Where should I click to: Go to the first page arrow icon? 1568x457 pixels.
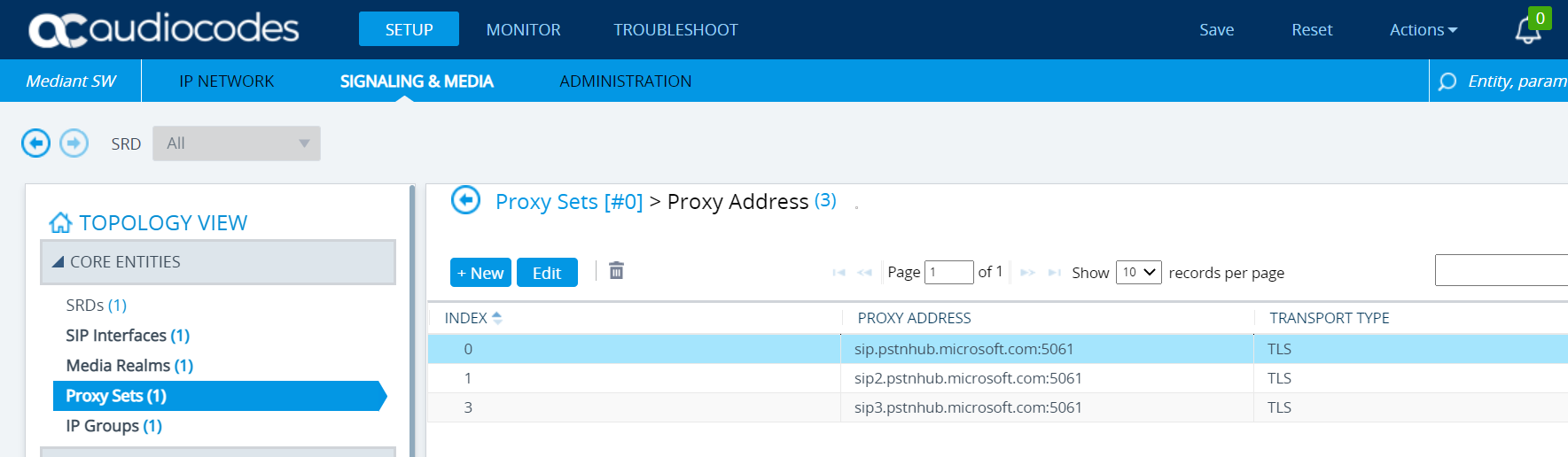[x=839, y=273]
